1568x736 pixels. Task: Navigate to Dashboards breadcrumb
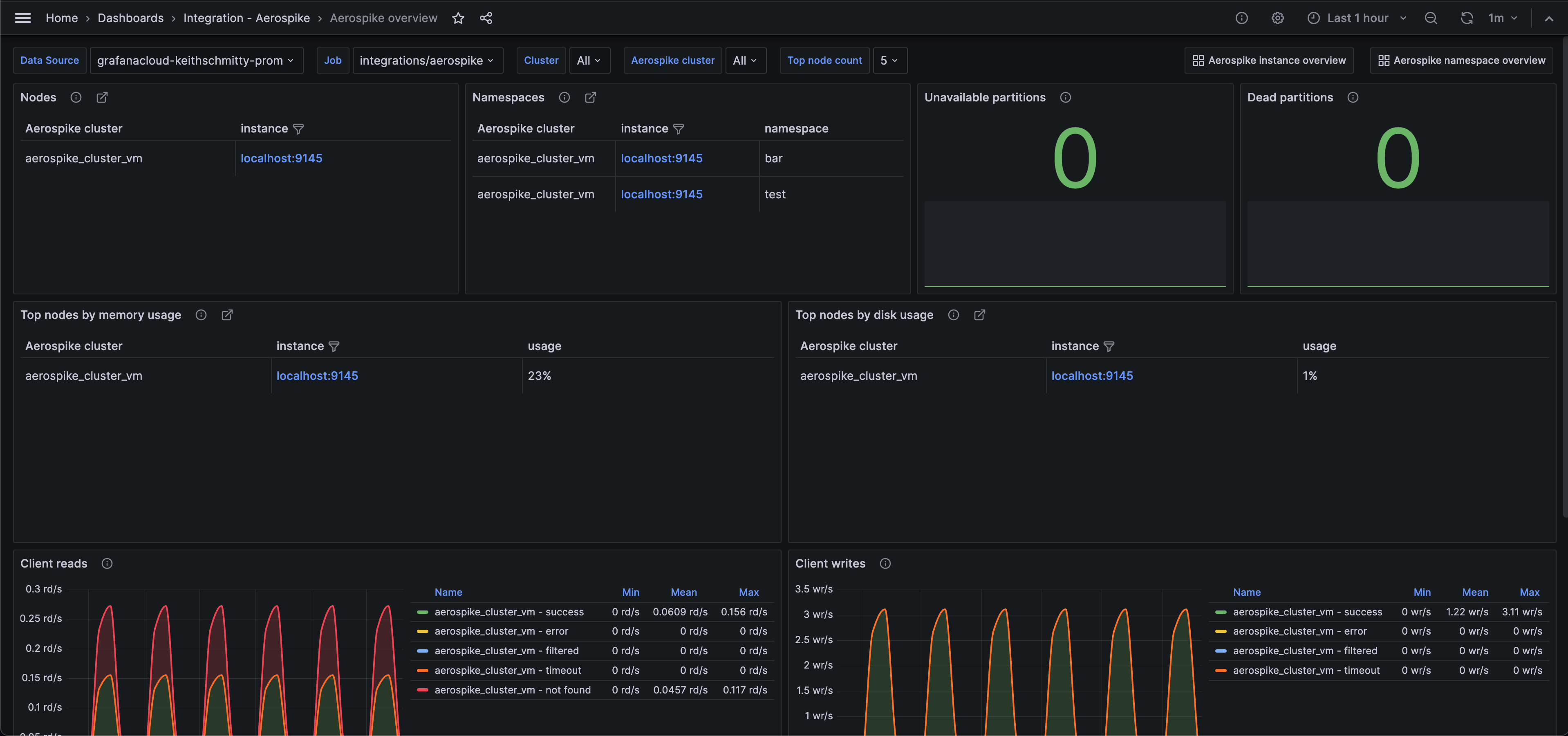click(x=130, y=18)
